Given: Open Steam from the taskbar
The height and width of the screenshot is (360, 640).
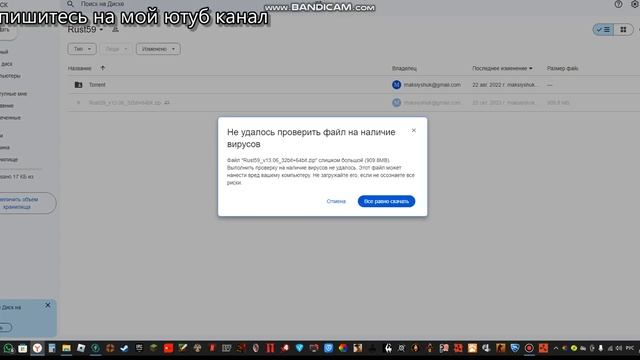Looking at the screenshot, I should (124, 348).
